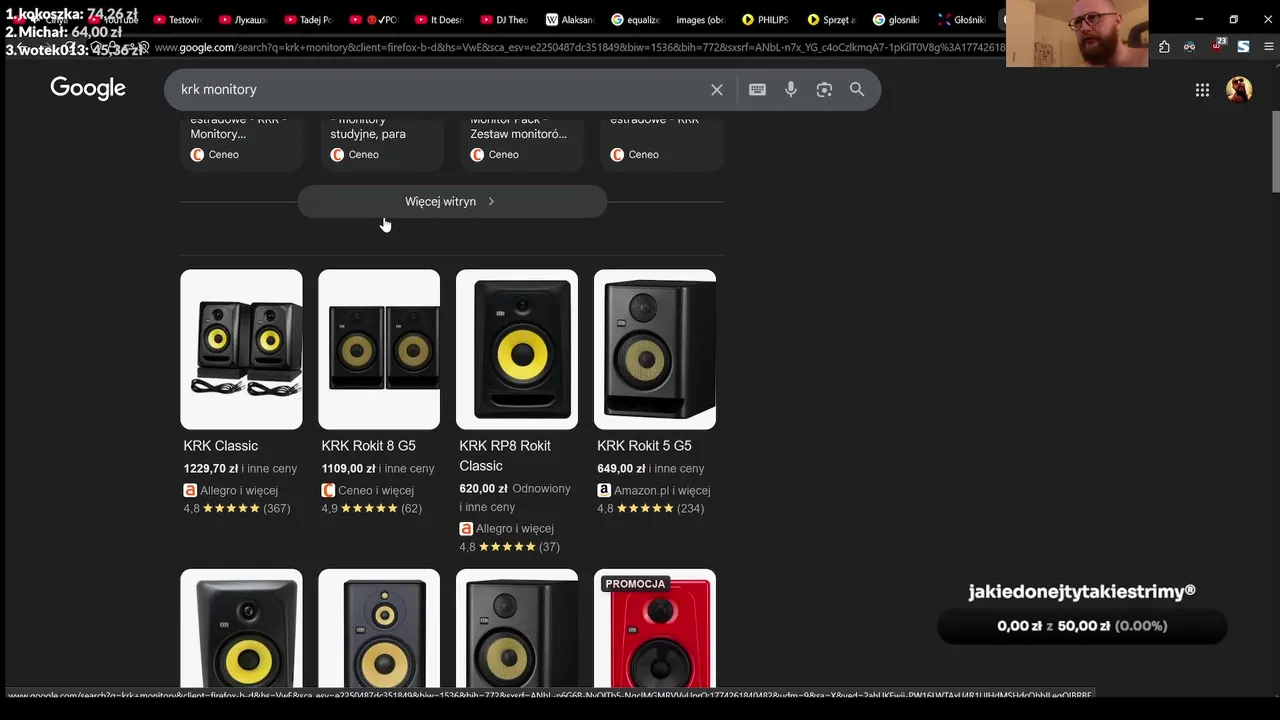
Task: Click the 4,8 rating with (367) reviews
Action: click(237, 508)
